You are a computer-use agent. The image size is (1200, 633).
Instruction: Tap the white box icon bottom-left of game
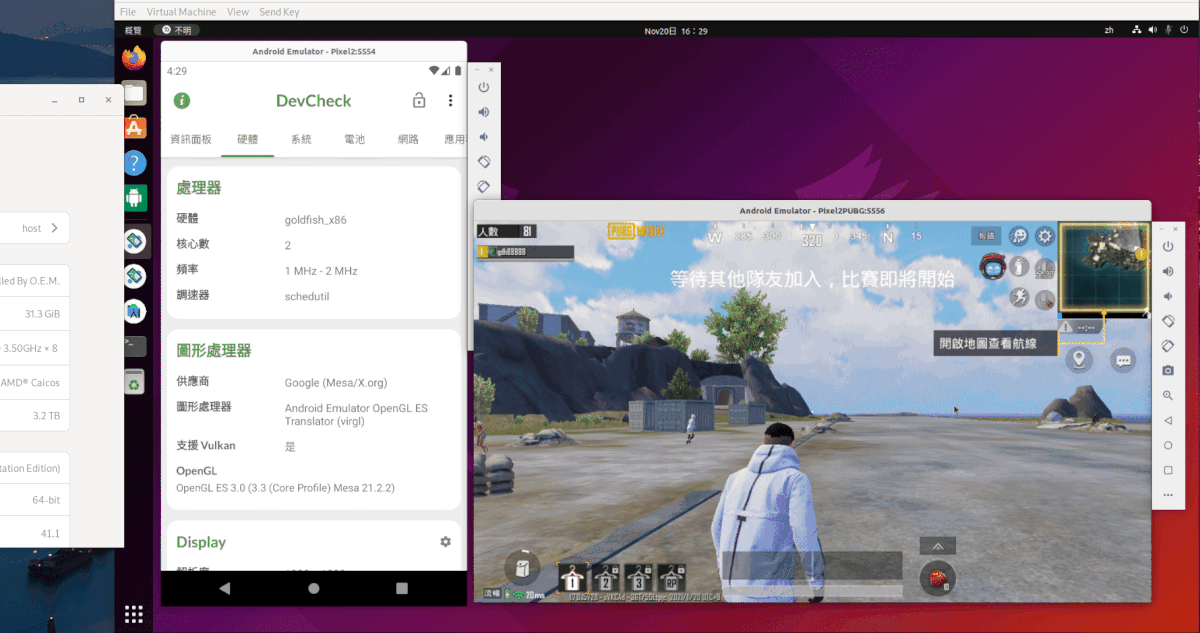520,566
